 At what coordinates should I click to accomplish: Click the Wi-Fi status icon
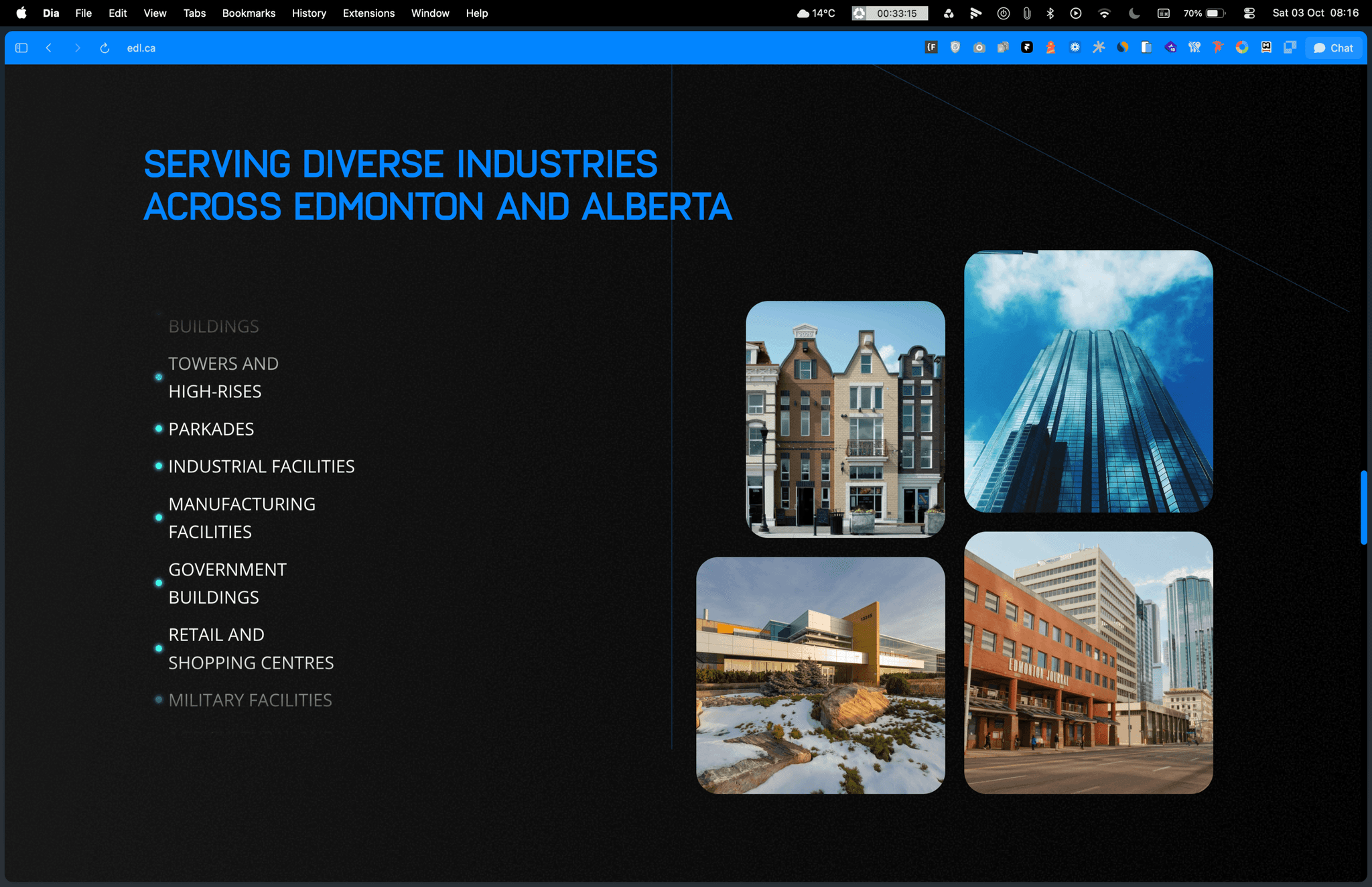point(1105,13)
